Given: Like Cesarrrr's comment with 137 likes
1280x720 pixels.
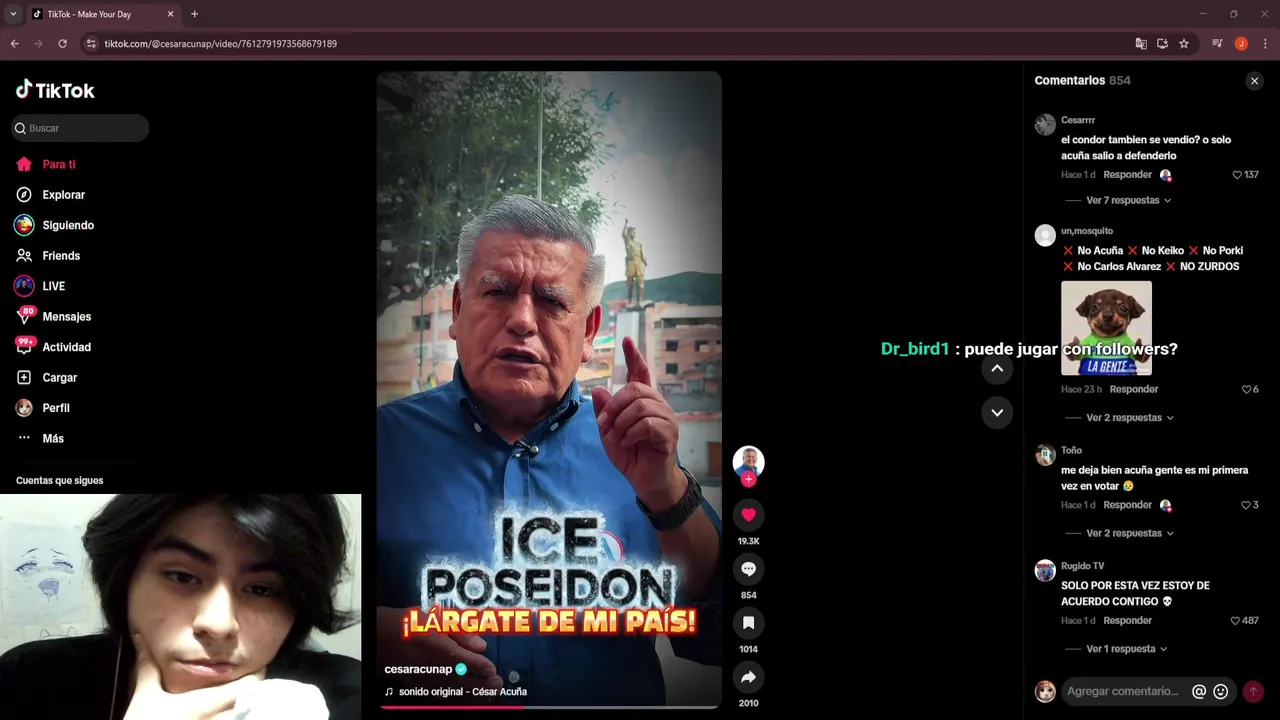Looking at the screenshot, I should [x=1237, y=175].
